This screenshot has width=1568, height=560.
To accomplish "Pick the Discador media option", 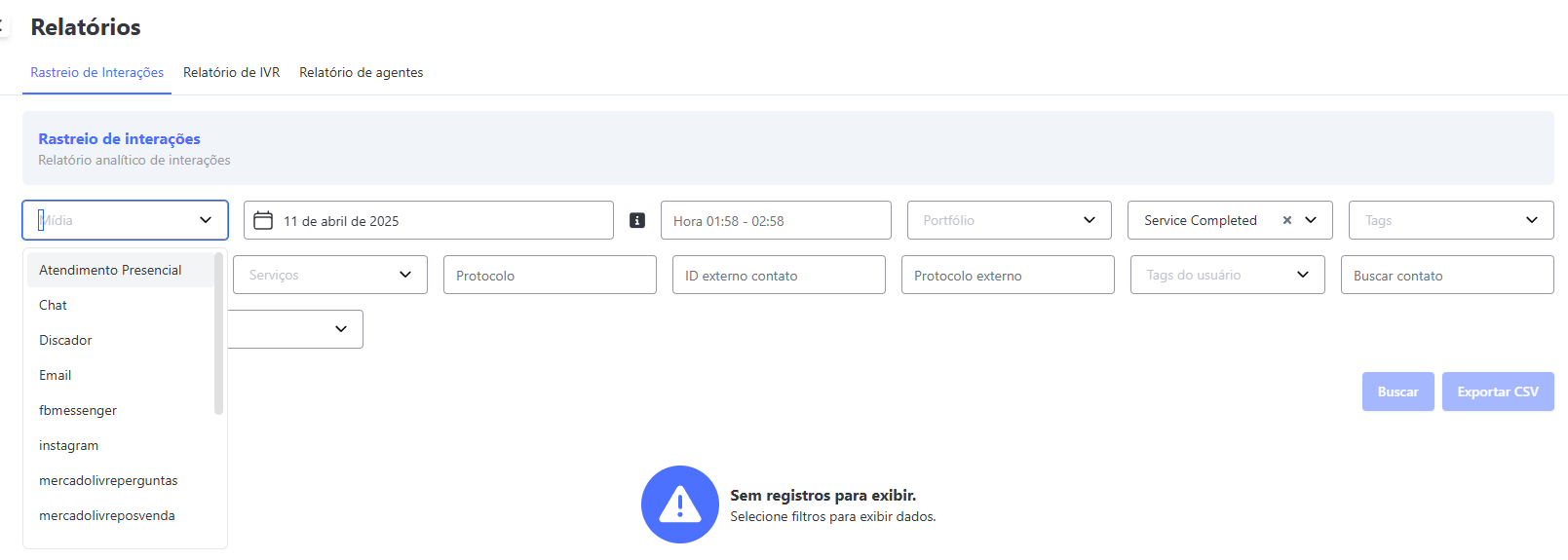I will click(65, 340).
